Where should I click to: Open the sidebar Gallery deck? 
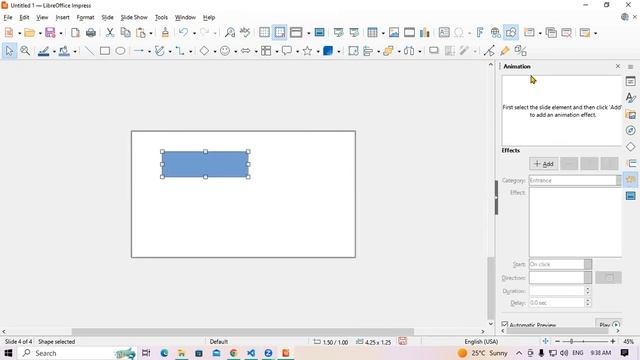coord(631,115)
